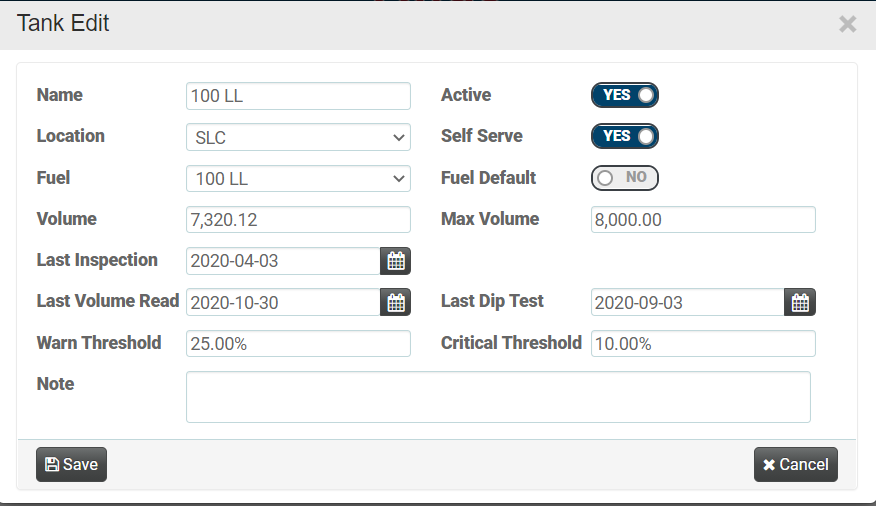Click inside the Note text area
Viewport: 876px width, 506px height.
point(498,397)
